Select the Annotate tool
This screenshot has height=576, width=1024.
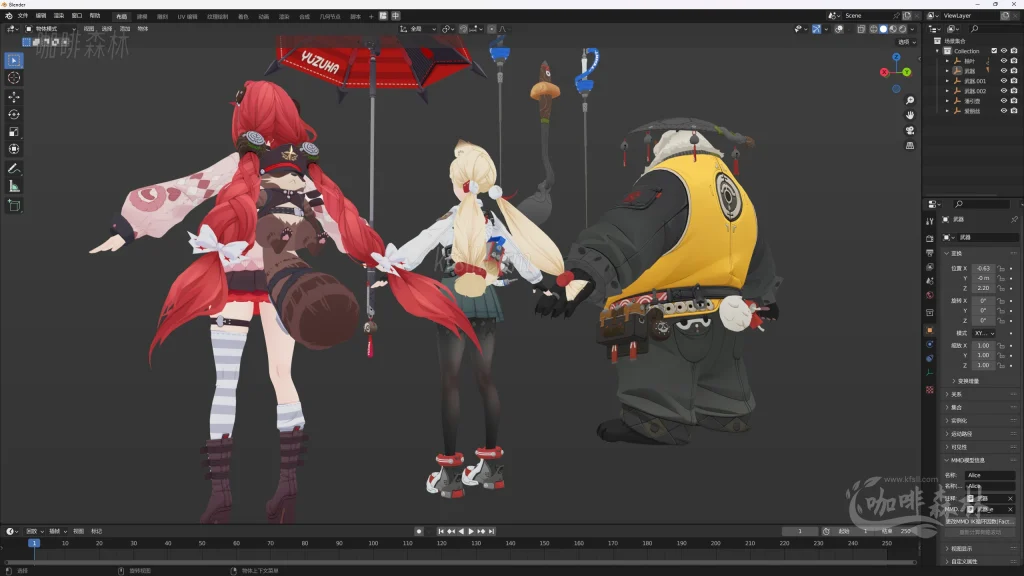click(14, 168)
